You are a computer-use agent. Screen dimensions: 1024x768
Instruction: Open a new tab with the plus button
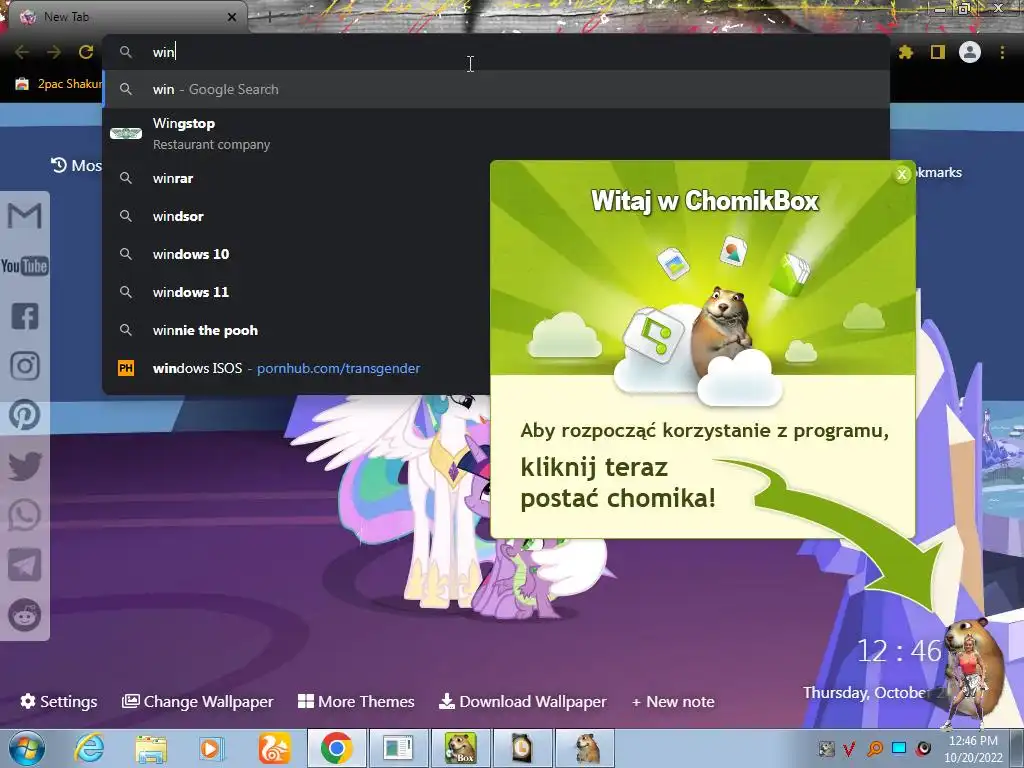269,18
